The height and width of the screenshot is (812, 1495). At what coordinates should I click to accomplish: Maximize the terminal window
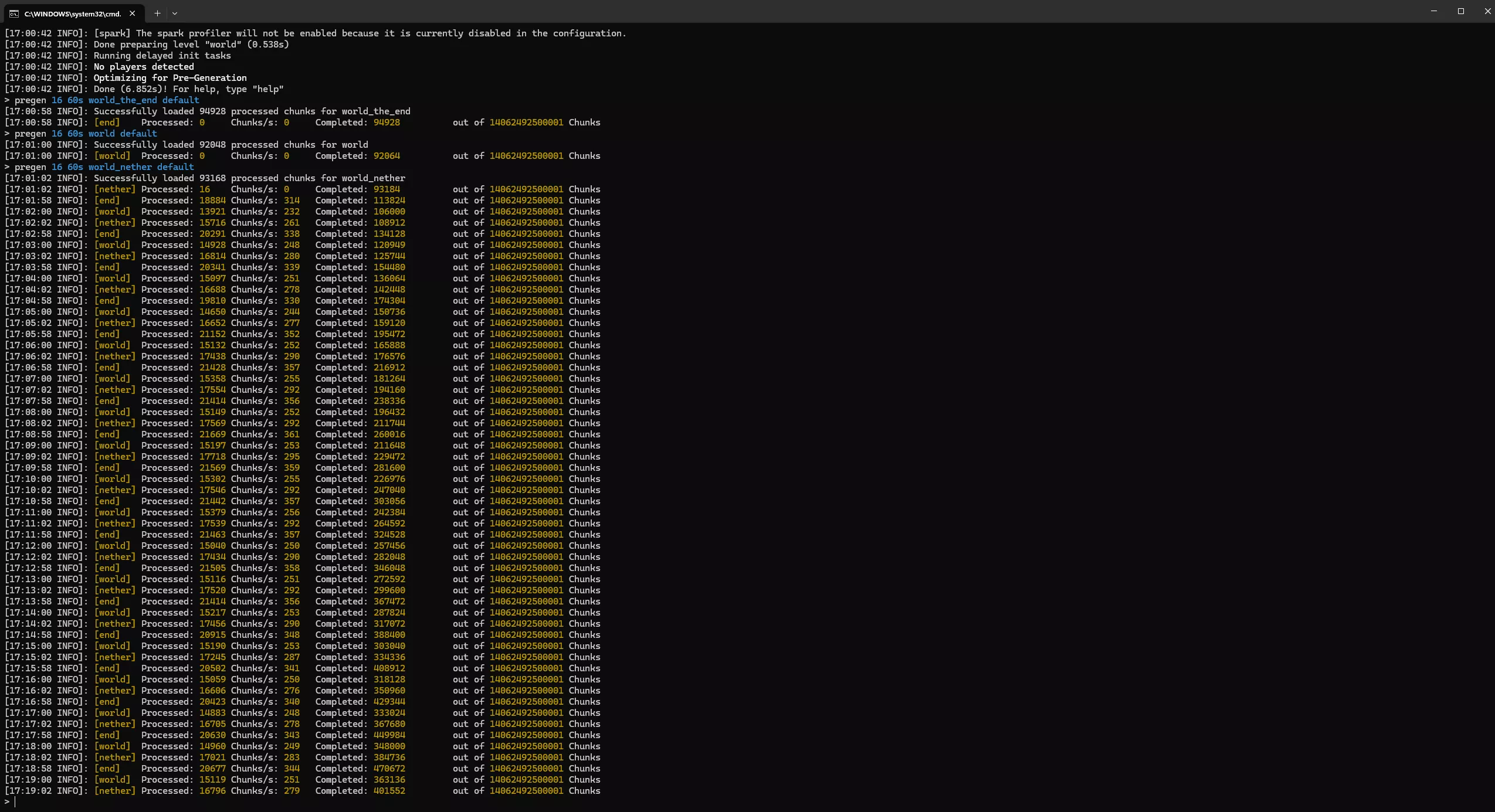[1461, 11]
